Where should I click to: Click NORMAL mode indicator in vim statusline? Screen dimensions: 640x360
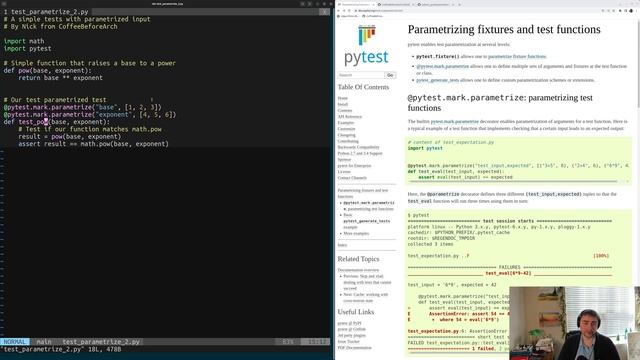pyautogui.click(x=15, y=342)
